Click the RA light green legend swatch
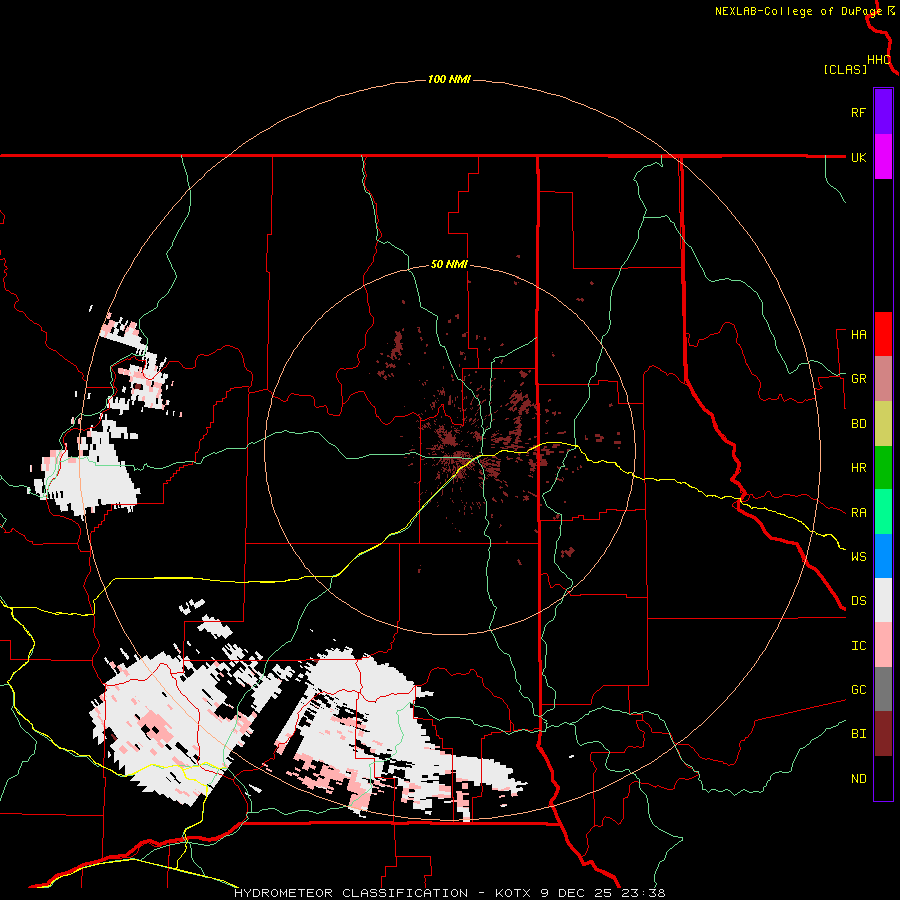900x900 pixels. [883, 511]
